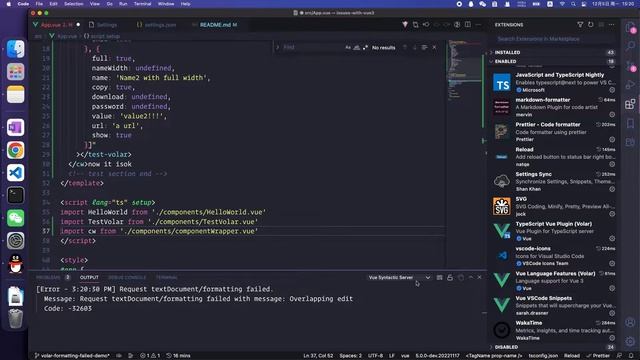Close the bottom panel
640x360 pixels.
pos(480,278)
